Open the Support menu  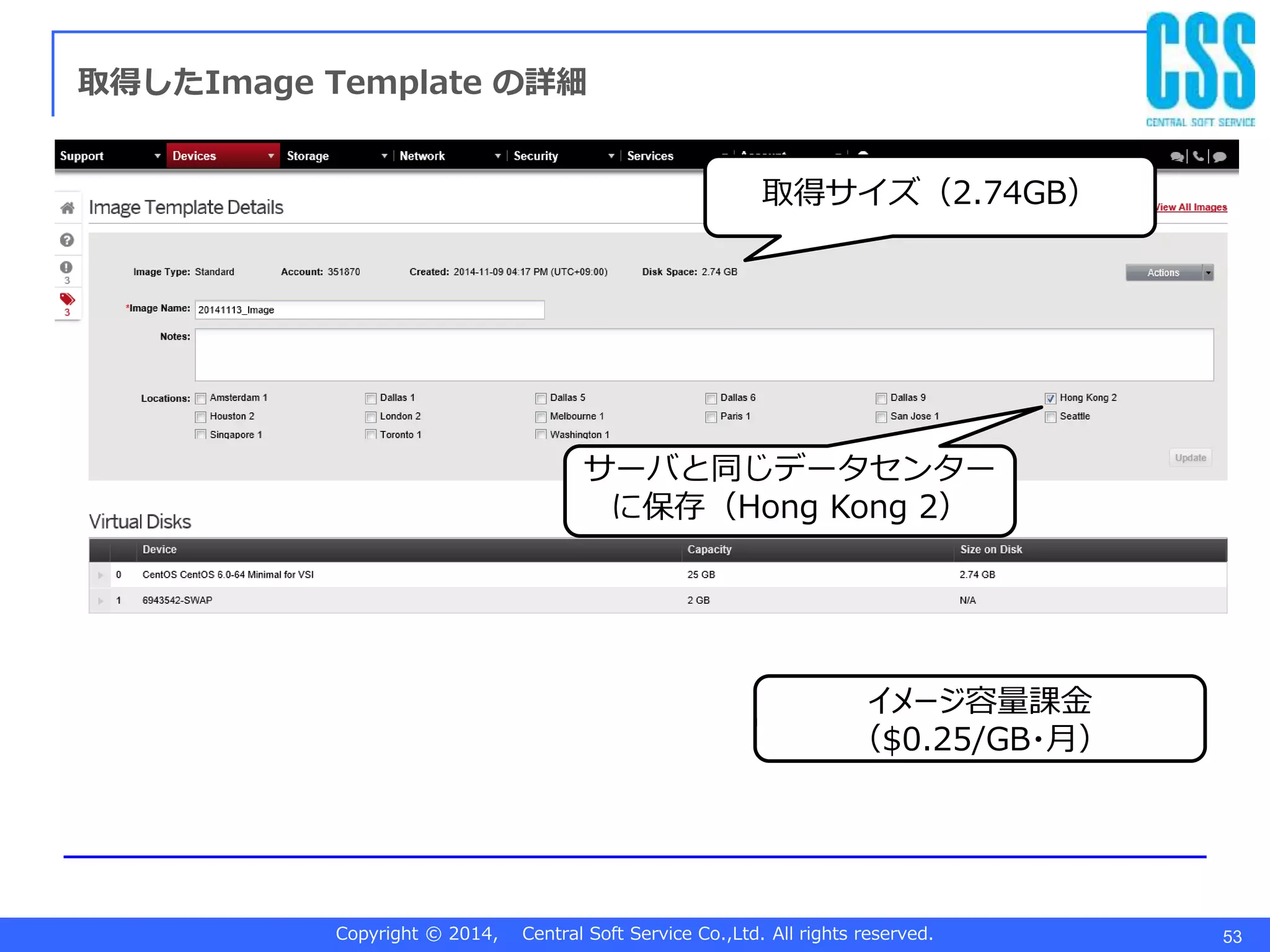pos(110,156)
